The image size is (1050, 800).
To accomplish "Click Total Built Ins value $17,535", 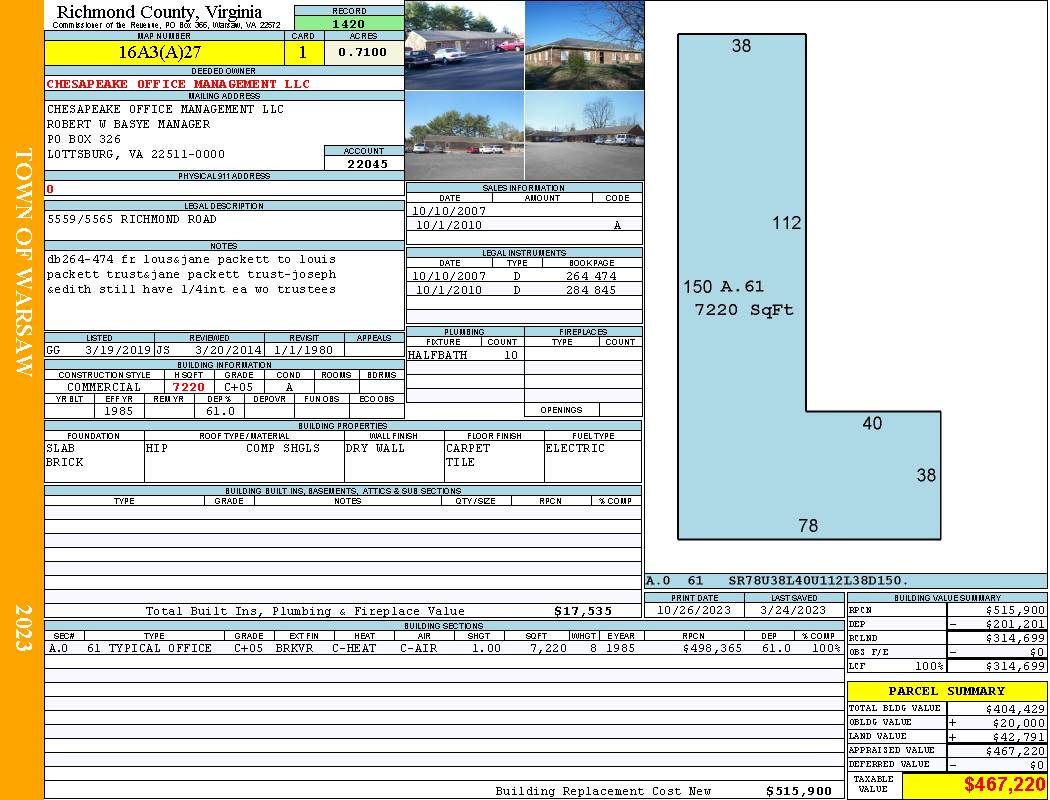I will click(583, 611).
